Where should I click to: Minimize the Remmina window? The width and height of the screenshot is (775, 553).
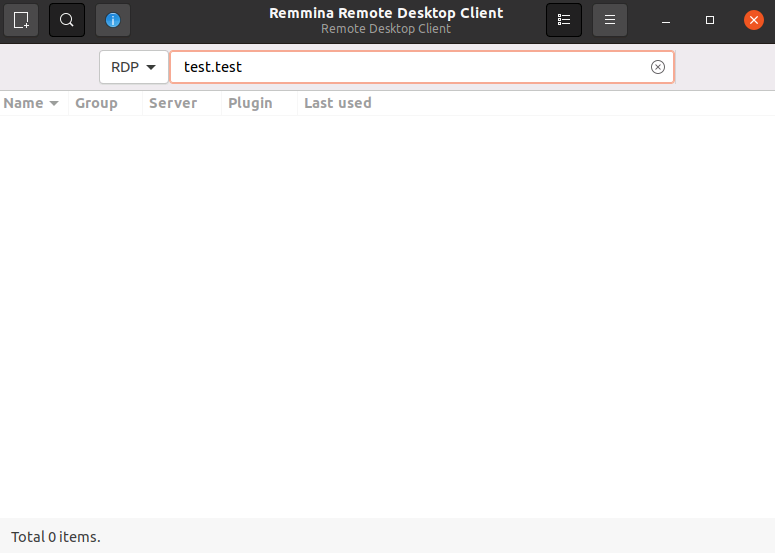(666, 20)
